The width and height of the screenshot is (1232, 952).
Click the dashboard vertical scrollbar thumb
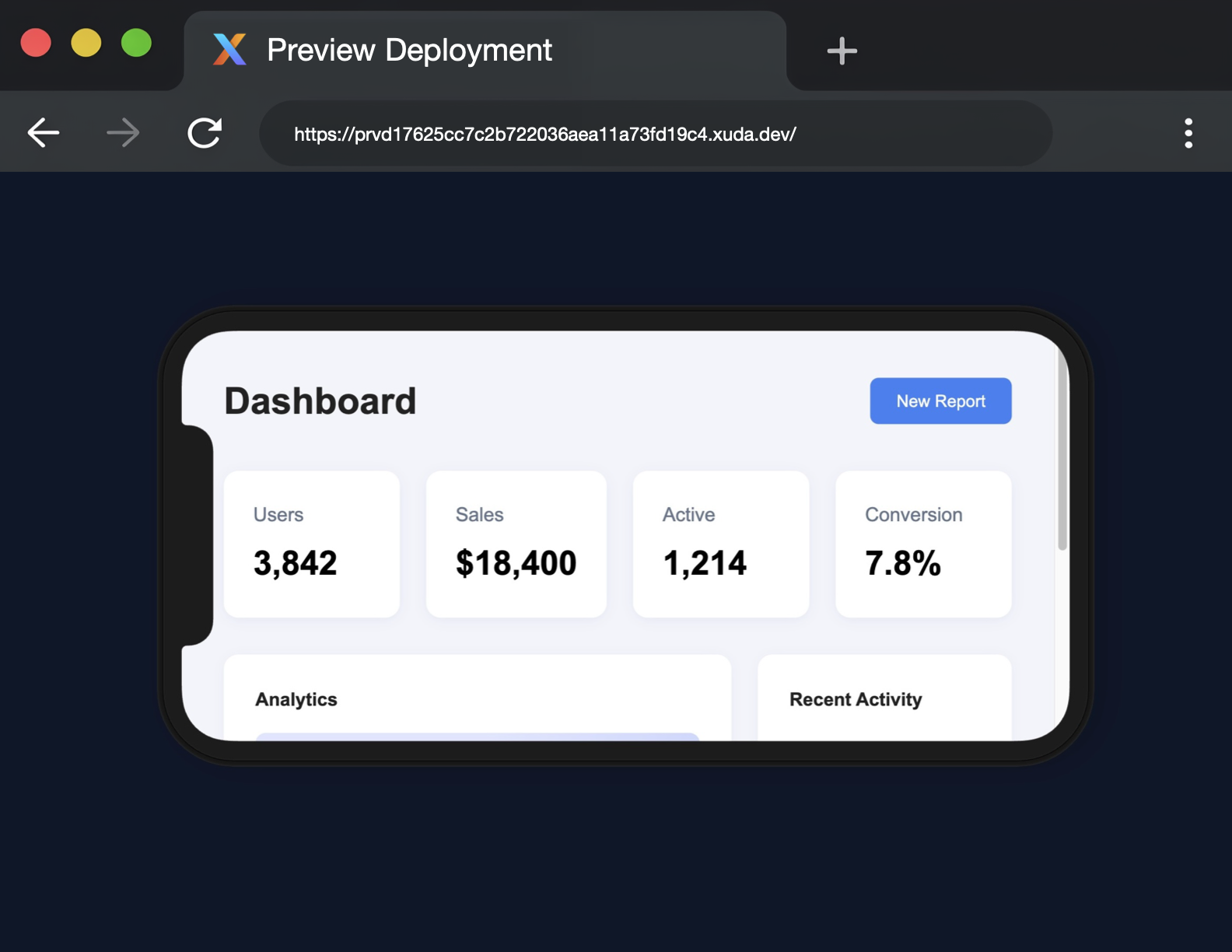click(x=1062, y=451)
